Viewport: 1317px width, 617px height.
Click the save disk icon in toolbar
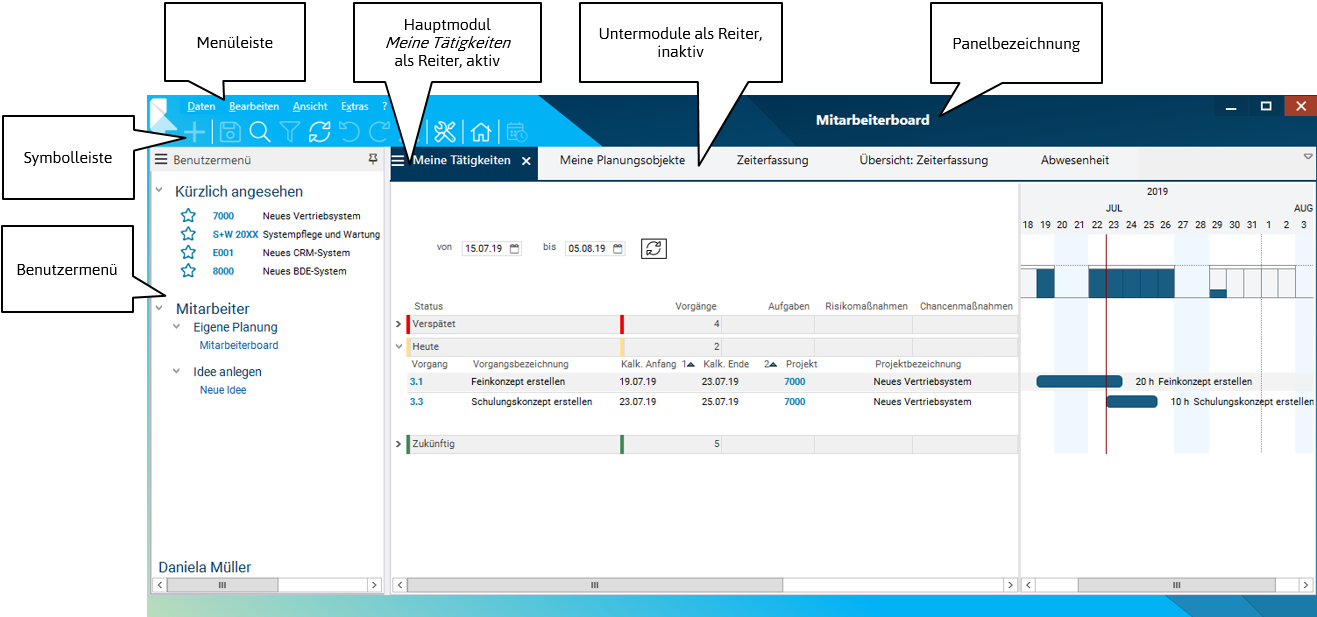tap(230, 131)
